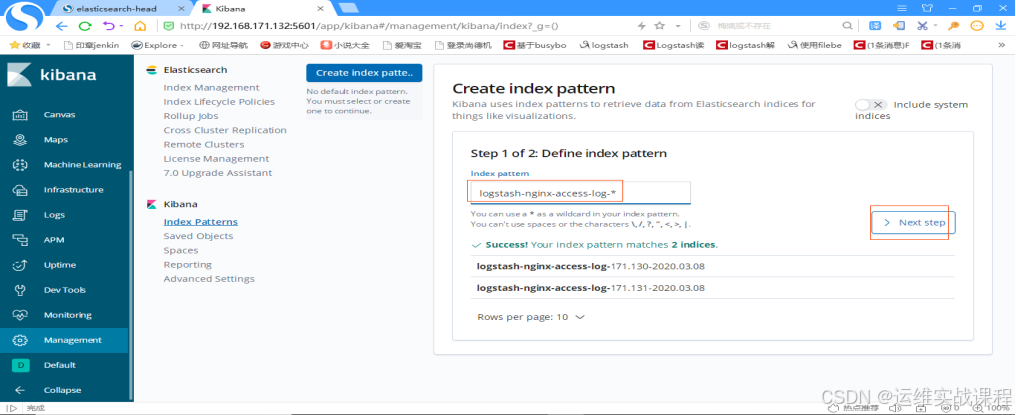Click the Create index pattern button
This screenshot has height=415, width=1016.
364,73
